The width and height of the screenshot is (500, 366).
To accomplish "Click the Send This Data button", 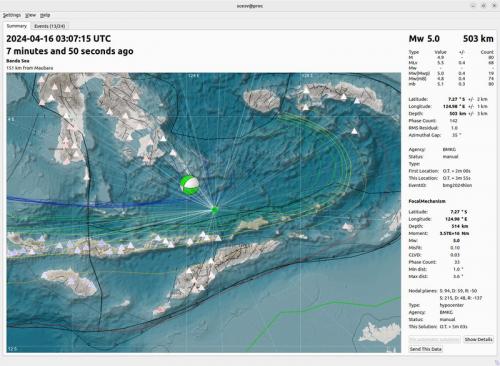I will [426, 349].
